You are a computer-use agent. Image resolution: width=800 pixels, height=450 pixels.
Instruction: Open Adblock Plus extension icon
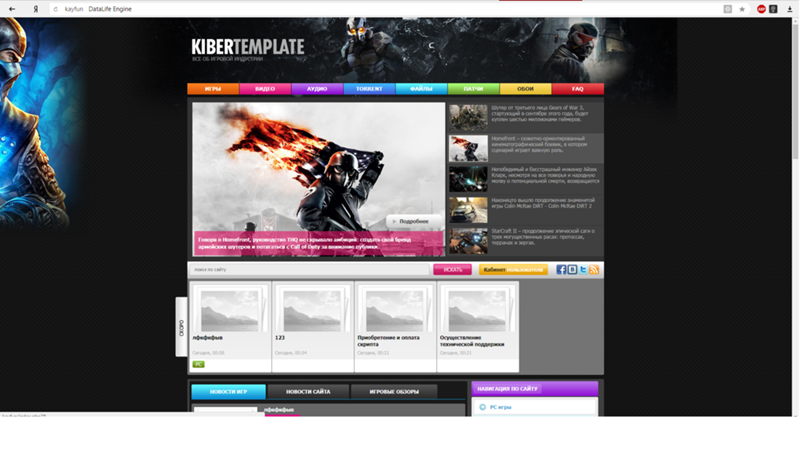[x=761, y=9]
